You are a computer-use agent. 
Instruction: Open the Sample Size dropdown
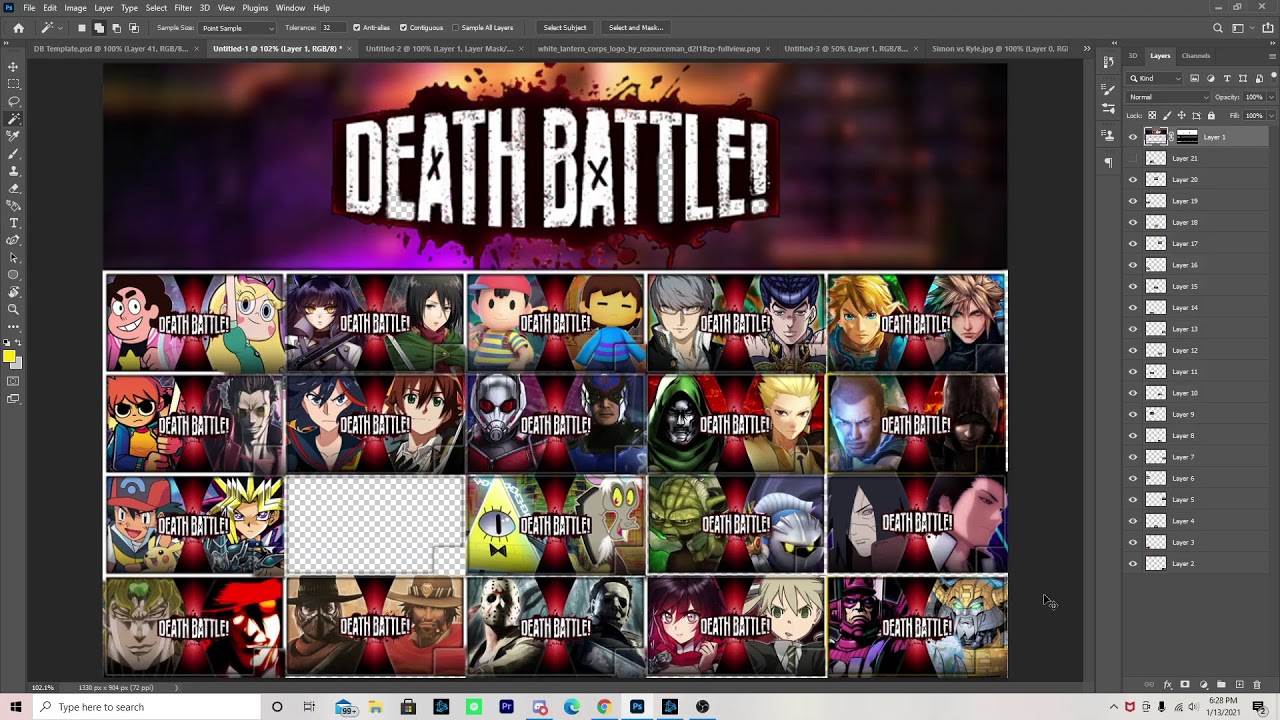pyautogui.click(x=237, y=28)
